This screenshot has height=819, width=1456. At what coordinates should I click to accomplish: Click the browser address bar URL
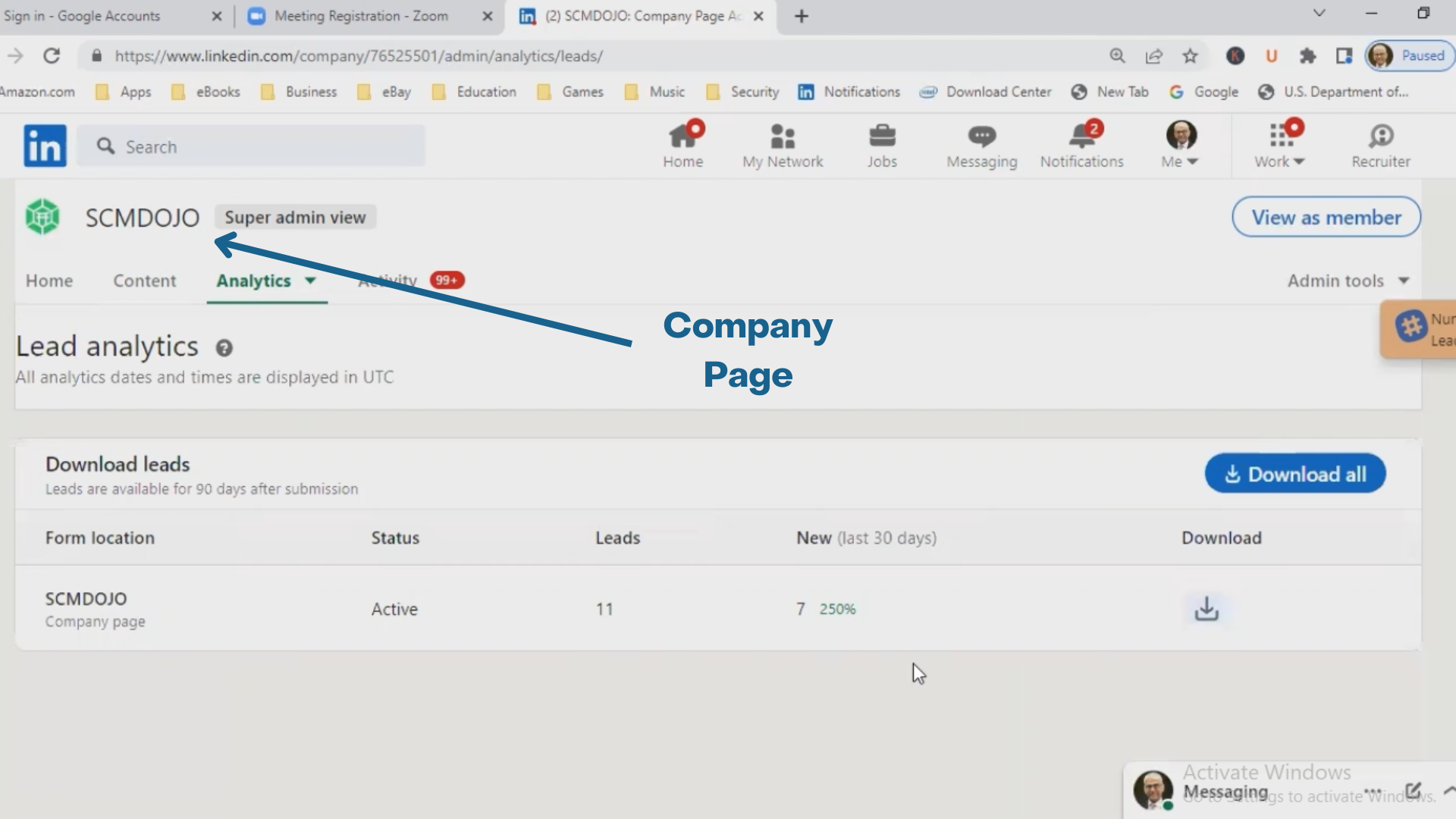coord(359,55)
